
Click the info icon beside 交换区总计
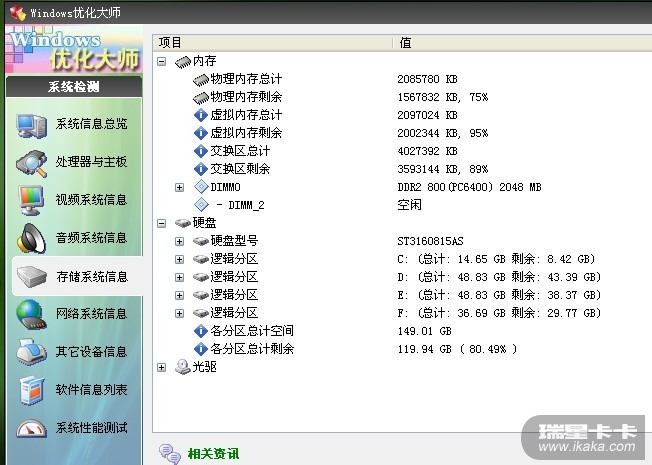pyautogui.click(x=201, y=151)
